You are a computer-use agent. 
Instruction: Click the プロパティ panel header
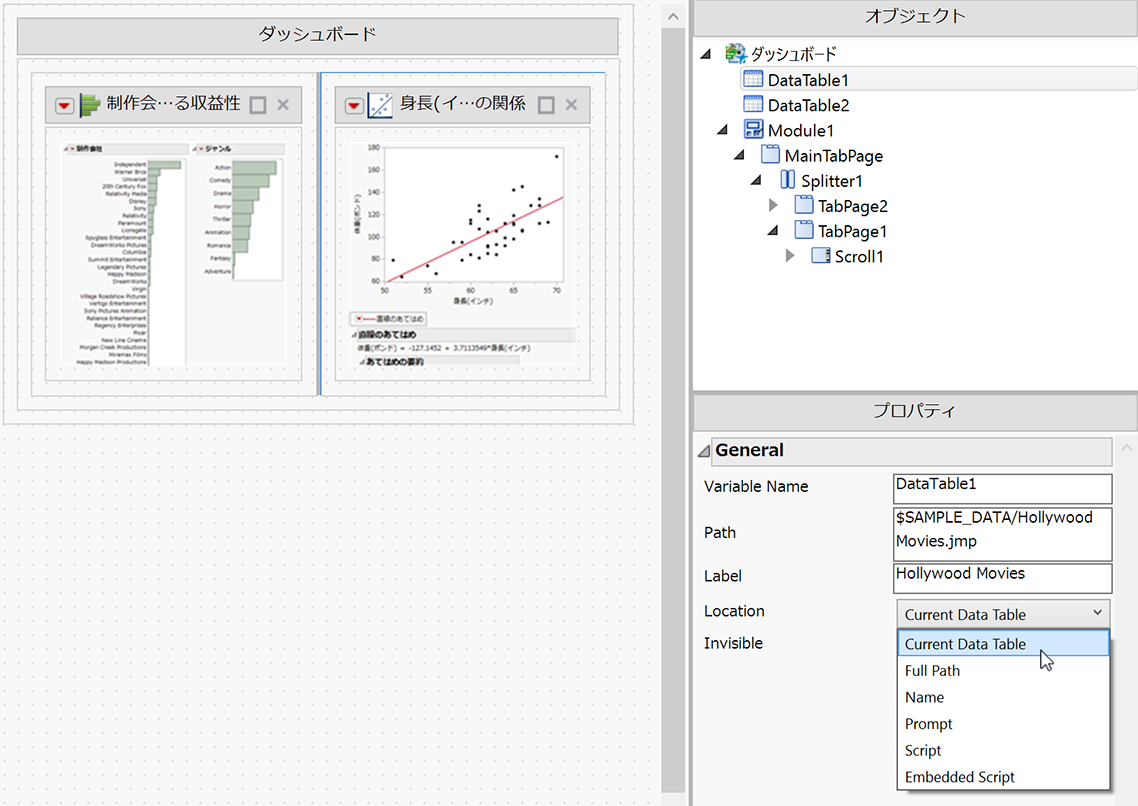(915, 412)
